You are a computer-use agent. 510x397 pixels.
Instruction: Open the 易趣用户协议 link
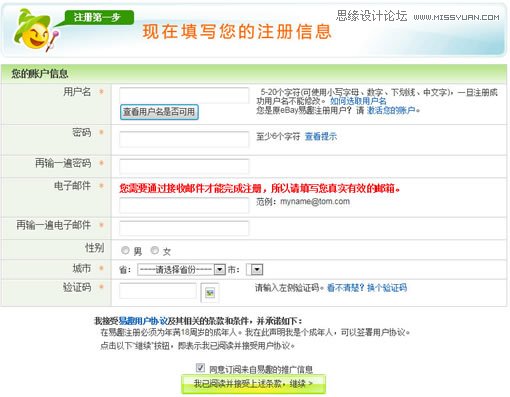[x=143, y=321]
